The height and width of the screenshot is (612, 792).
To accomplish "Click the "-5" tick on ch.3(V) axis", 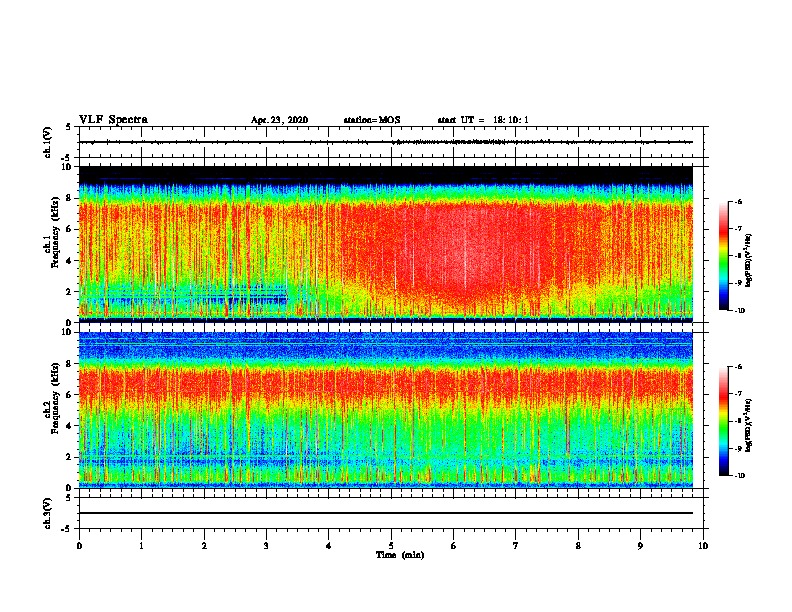I will tap(67, 529).
